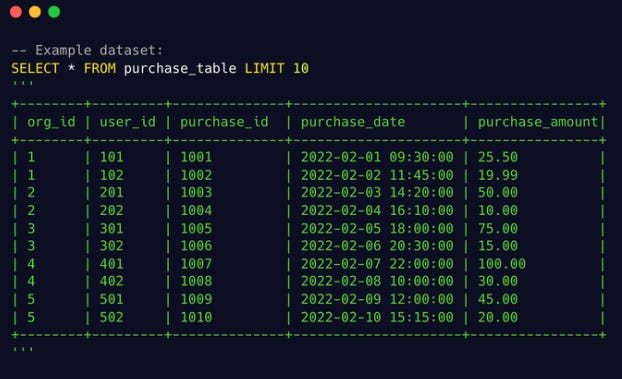Viewport: 622px width, 379px height.
Task: Click date 2022-02-07 22:00:00
Action: click(377, 264)
